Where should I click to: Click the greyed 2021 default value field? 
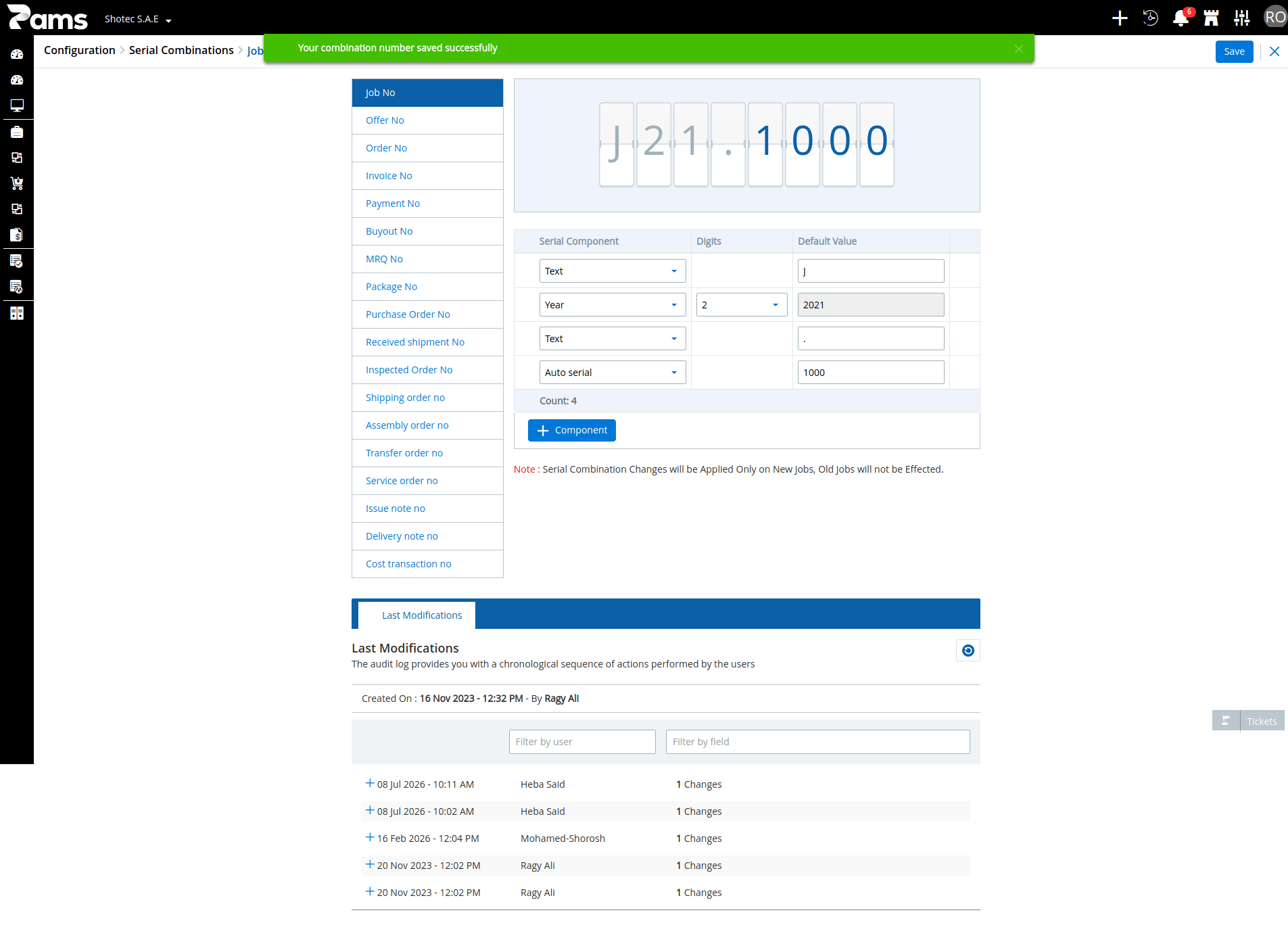tap(871, 305)
